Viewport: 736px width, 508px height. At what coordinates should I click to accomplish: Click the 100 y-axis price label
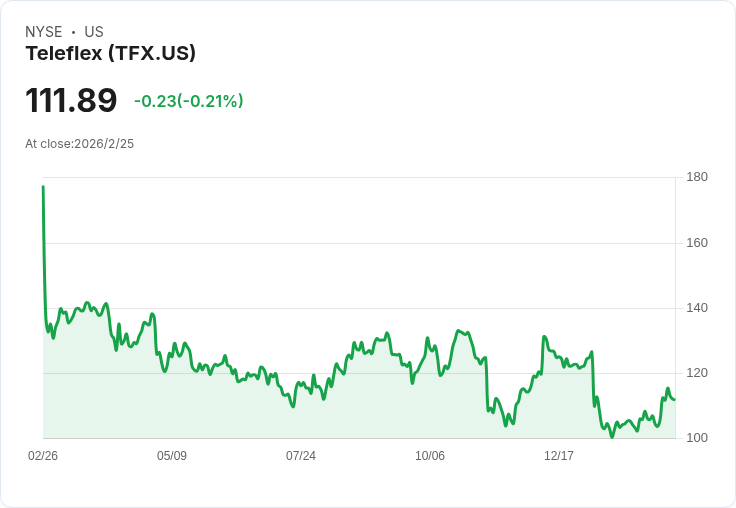click(697, 438)
